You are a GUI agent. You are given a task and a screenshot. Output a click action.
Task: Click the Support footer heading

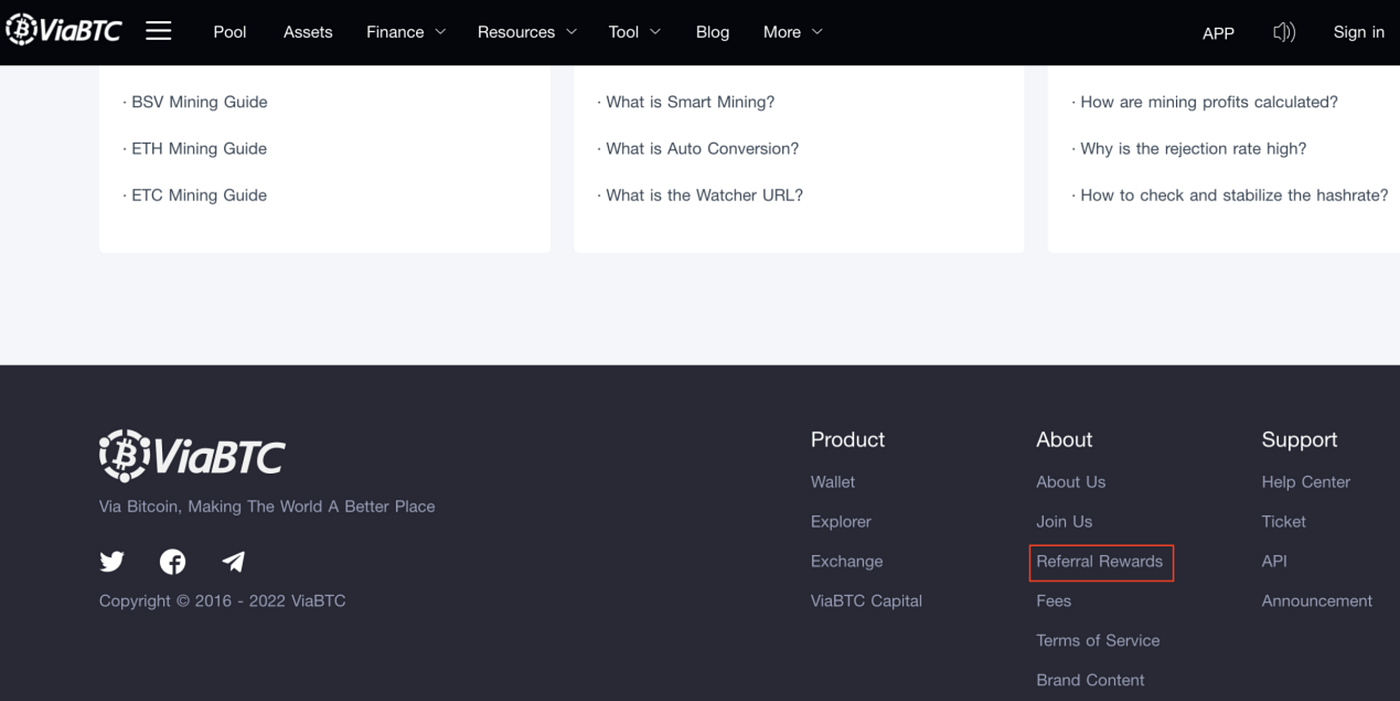[1300, 440]
